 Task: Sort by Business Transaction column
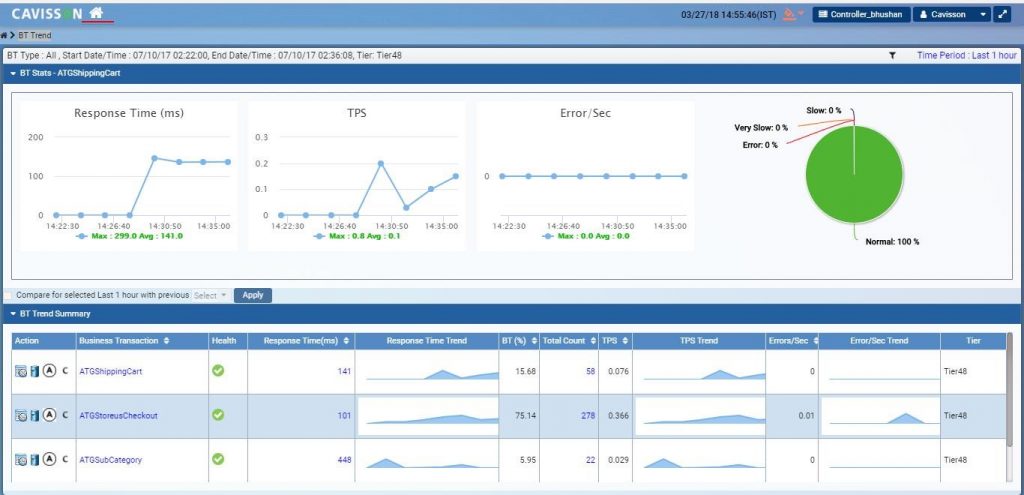click(167, 341)
